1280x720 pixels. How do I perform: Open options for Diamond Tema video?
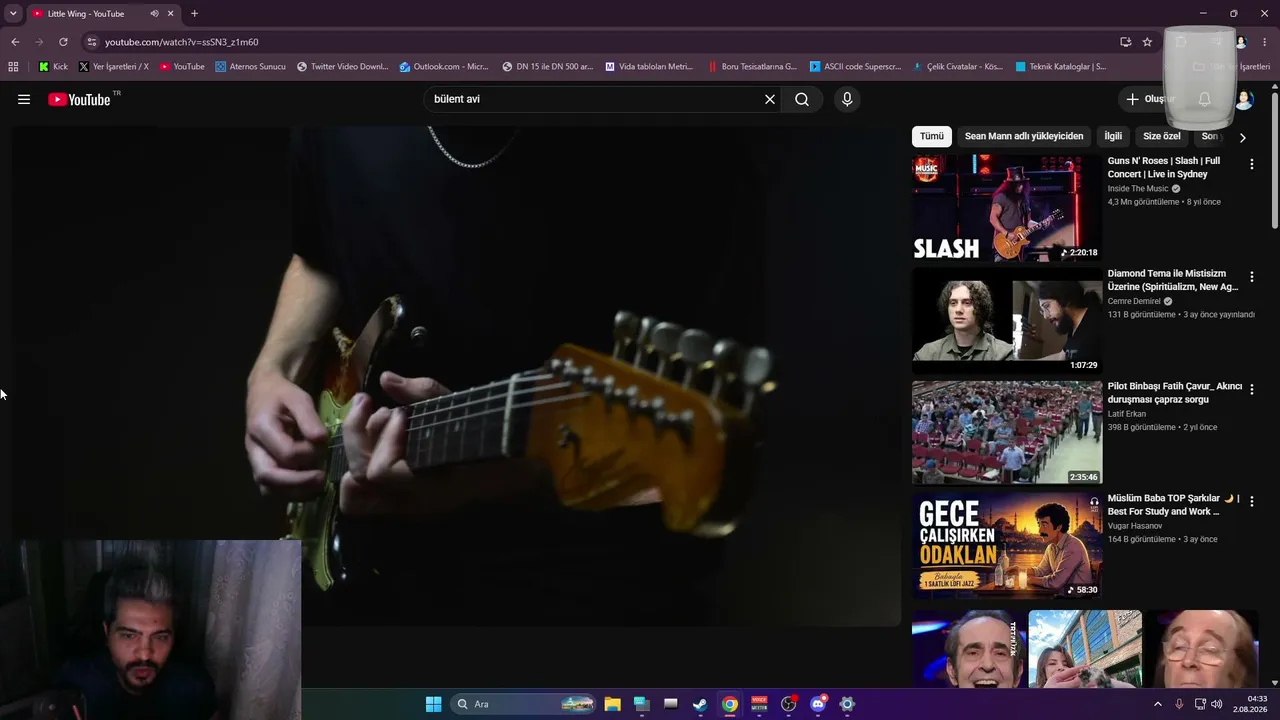pyautogui.click(x=1252, y=277)
